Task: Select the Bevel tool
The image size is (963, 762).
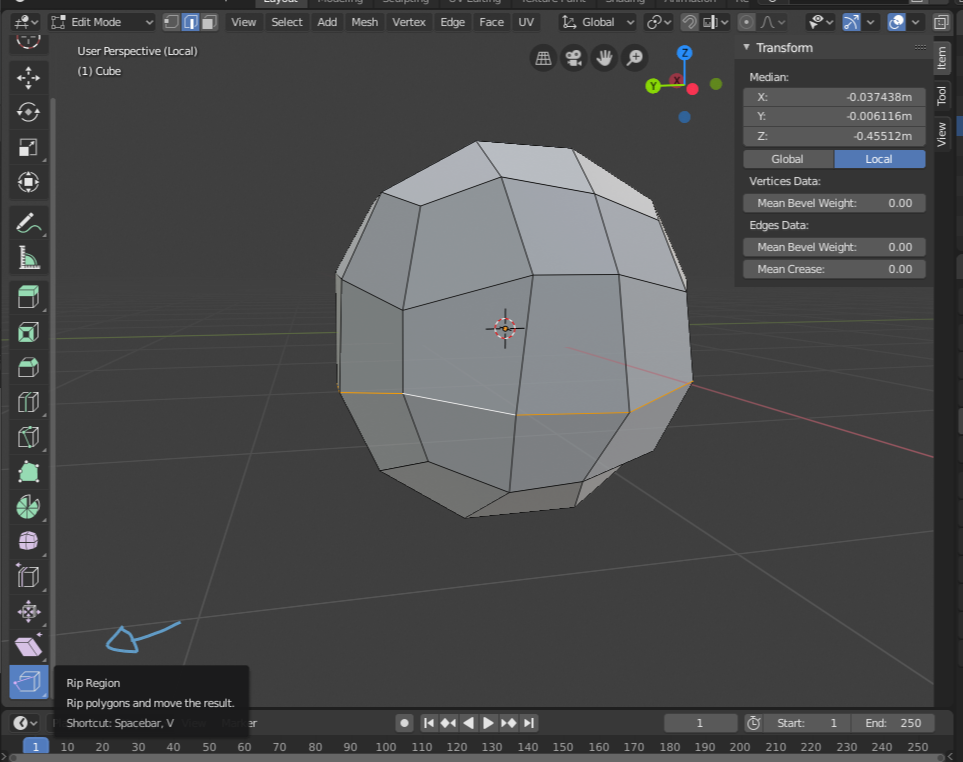Action: click(x=28, y=367)
